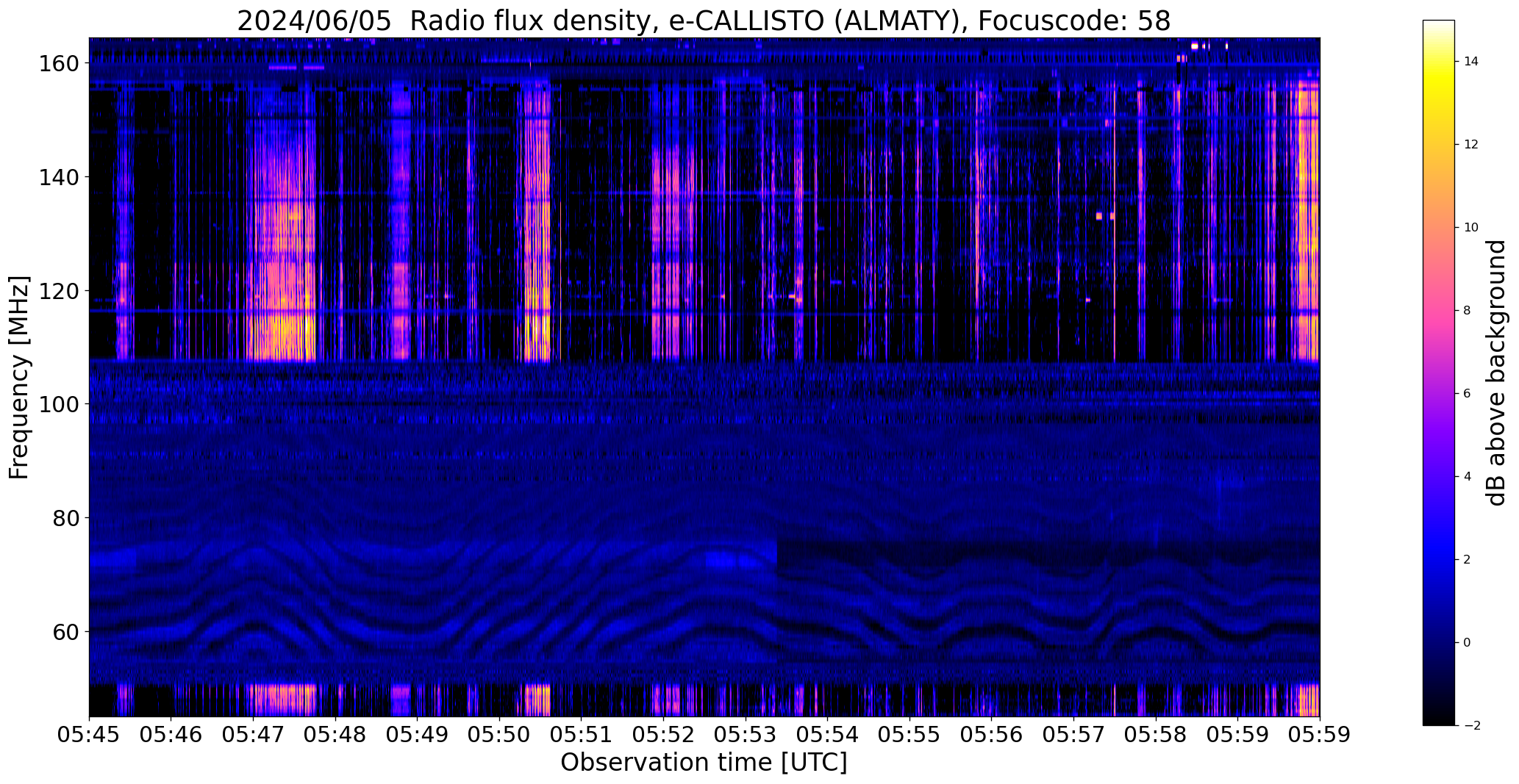This screenshot has height=784, width=1519.
Task: Click the 05:45 time tick label
Action: click(x=89, y=736)
